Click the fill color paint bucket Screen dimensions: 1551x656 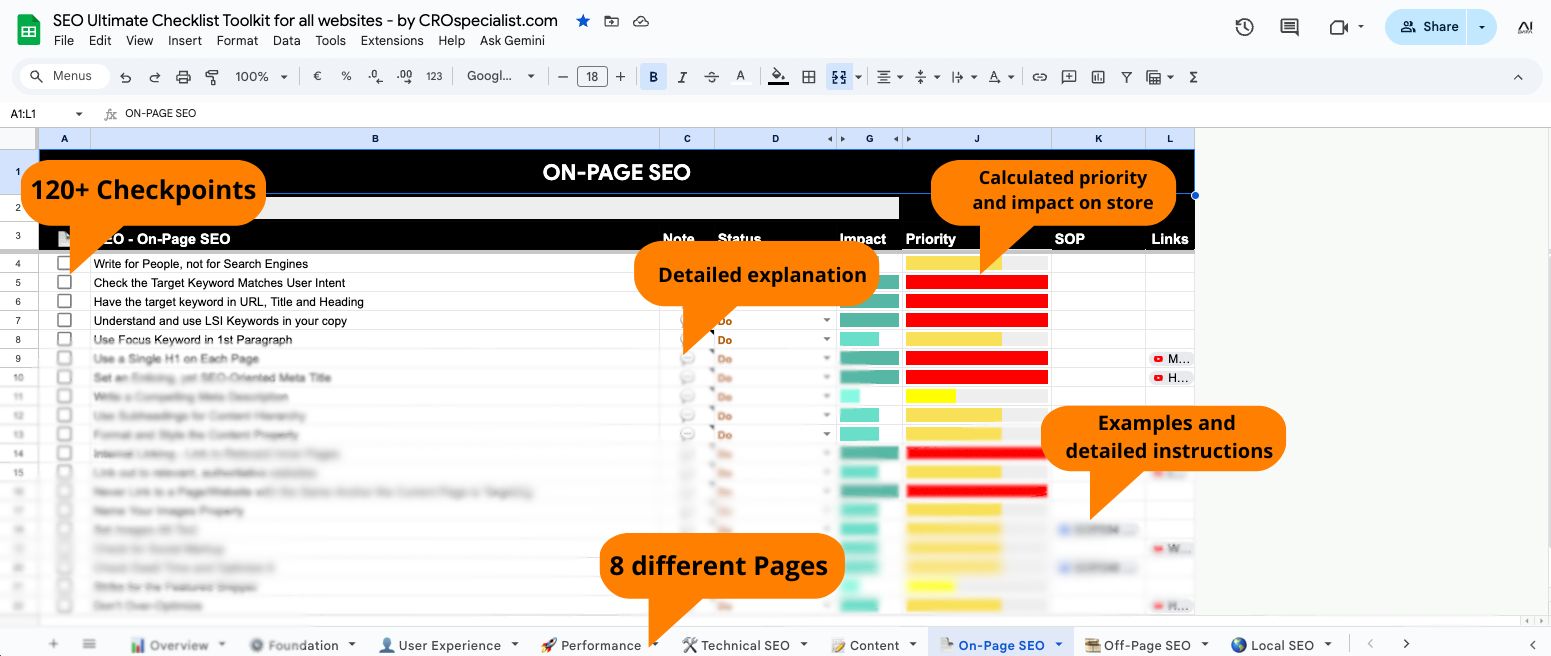[777, 77]
